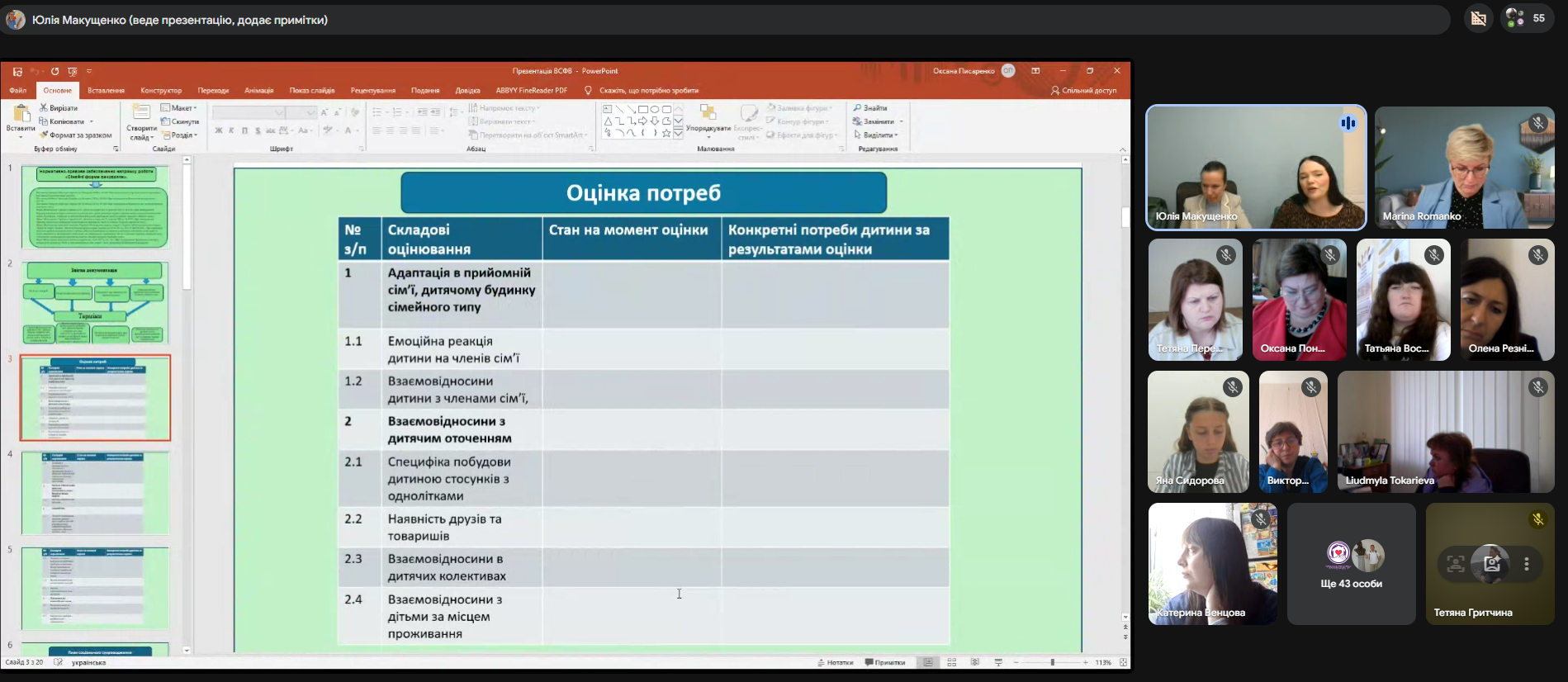This screenshot has height=682, width=1568.
Task: Switch to Reading view icon
Action: click(x=975, y=663)
